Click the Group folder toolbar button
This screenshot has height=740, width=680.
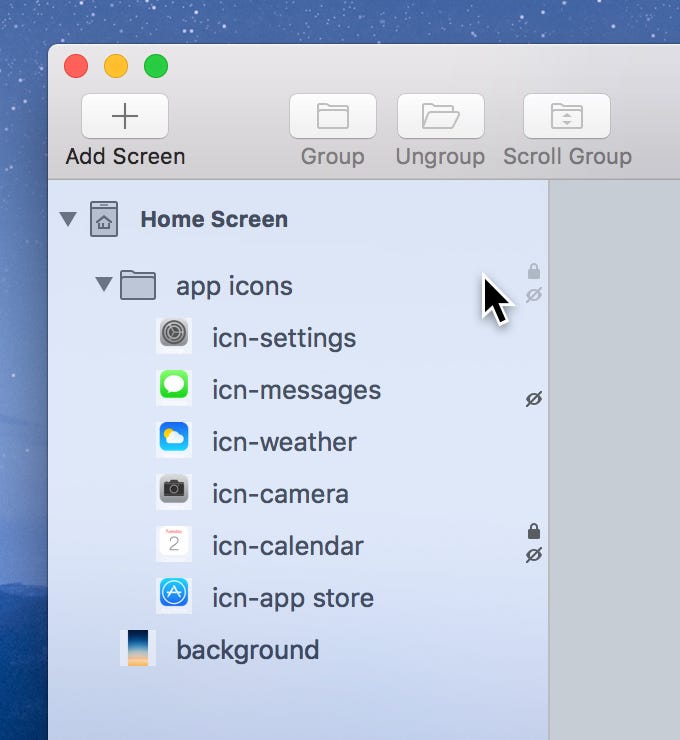pos(333,116)
